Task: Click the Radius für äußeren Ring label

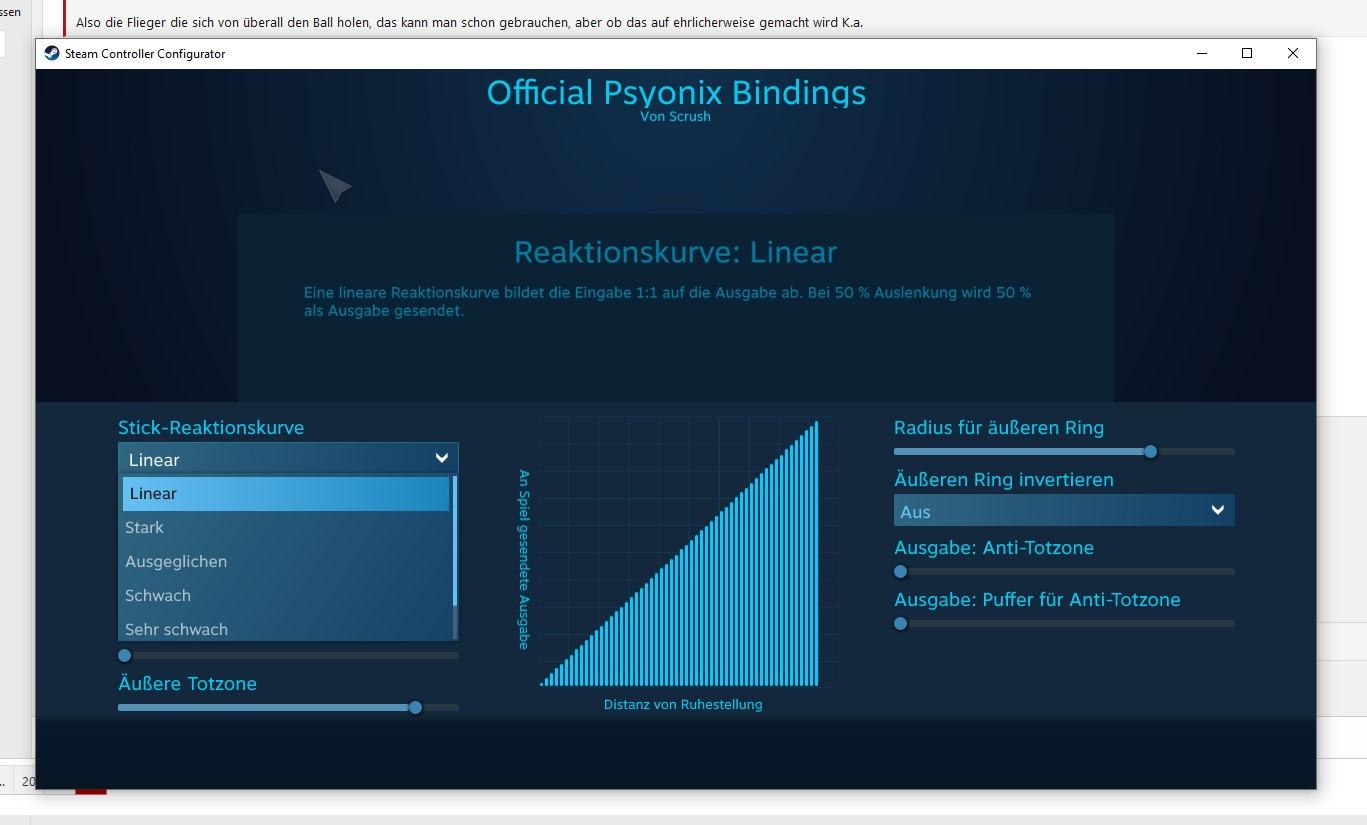Action: click(x=999, y=427)
